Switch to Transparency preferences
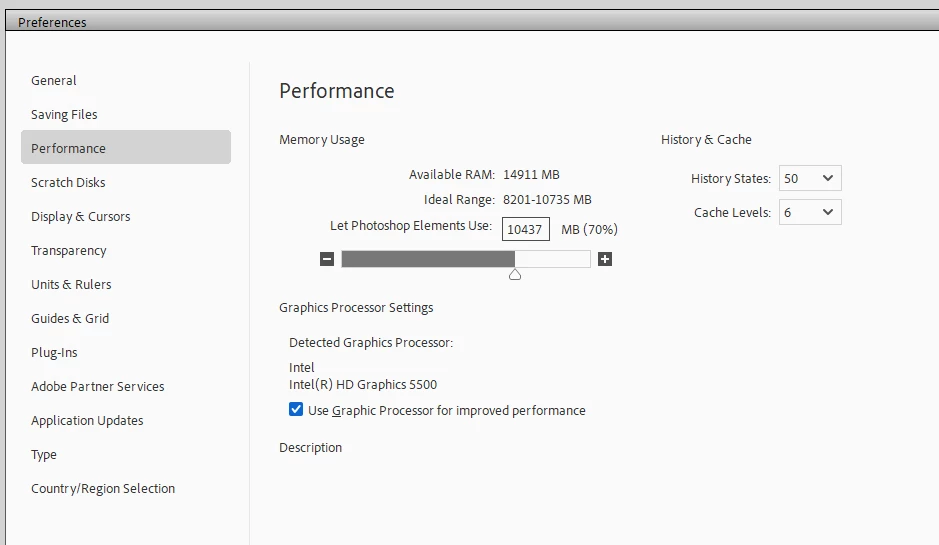939x545 pixels. tap(69, 250)
